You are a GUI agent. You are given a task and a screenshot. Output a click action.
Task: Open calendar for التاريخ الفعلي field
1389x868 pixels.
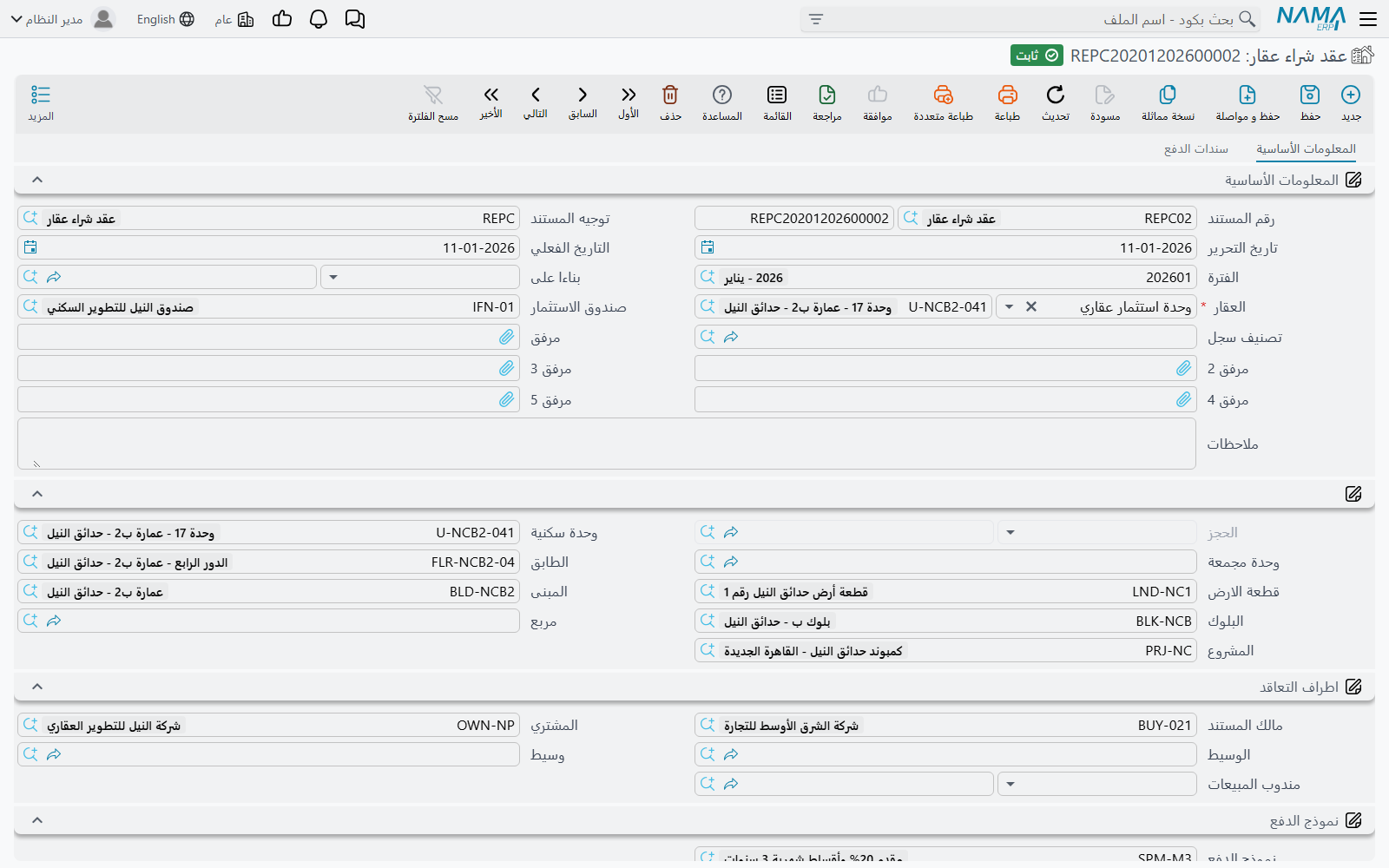click(x=30, y=247)
